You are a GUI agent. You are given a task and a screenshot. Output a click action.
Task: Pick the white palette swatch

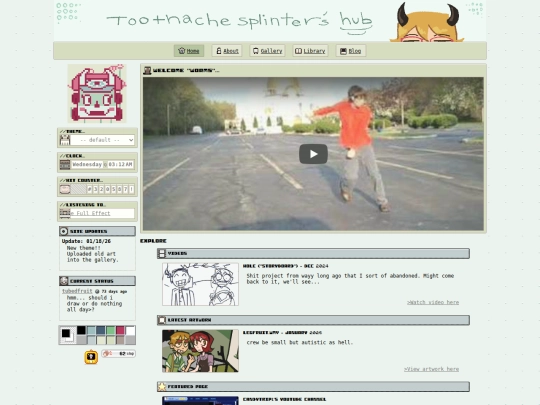pos(130,330)
